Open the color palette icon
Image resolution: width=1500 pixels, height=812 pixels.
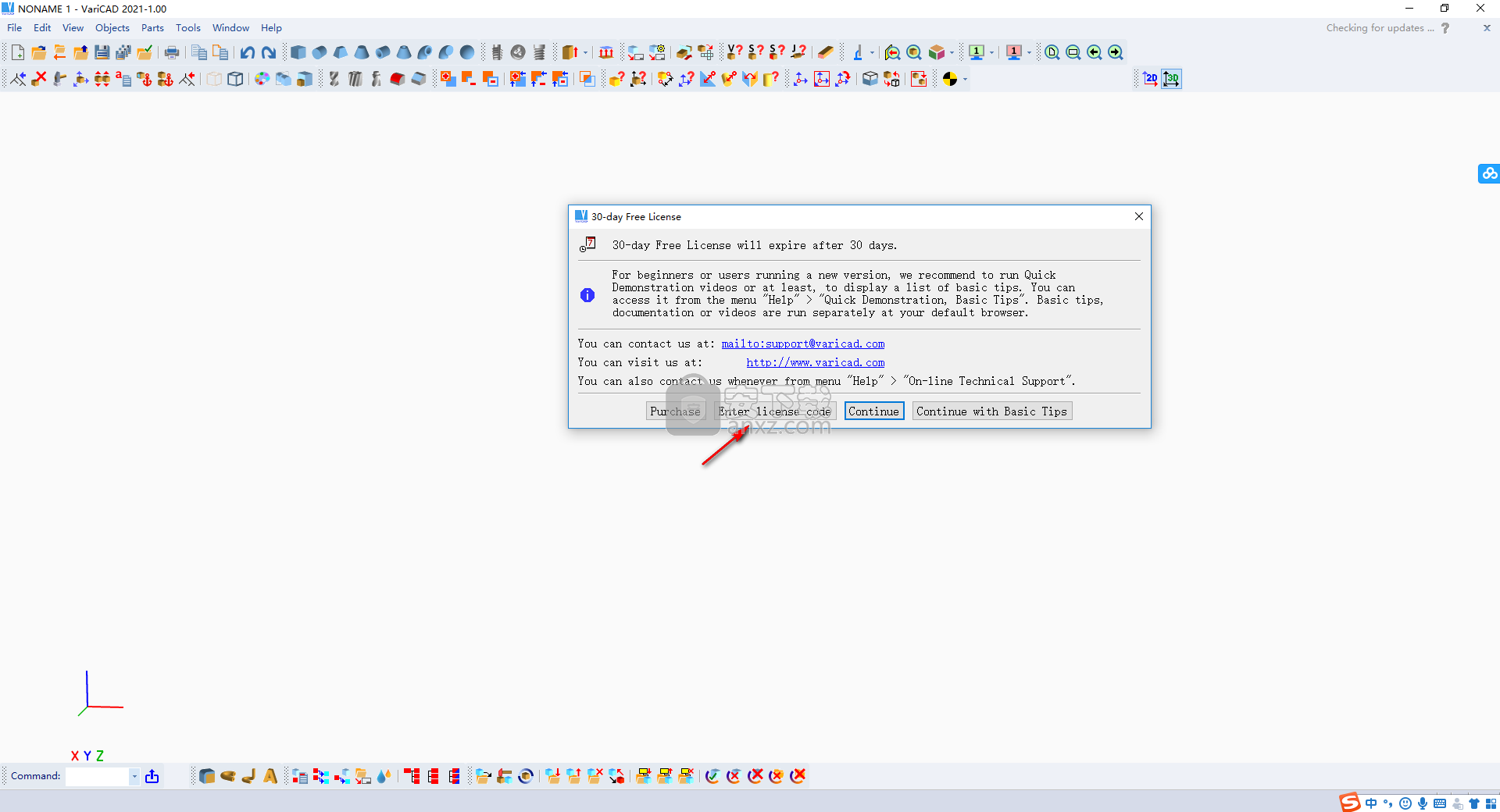pyautogui.click(x=262, y=79)
